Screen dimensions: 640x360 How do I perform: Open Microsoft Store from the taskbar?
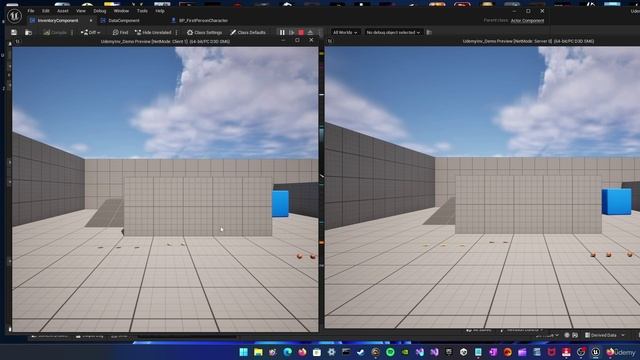coord(317,352)
